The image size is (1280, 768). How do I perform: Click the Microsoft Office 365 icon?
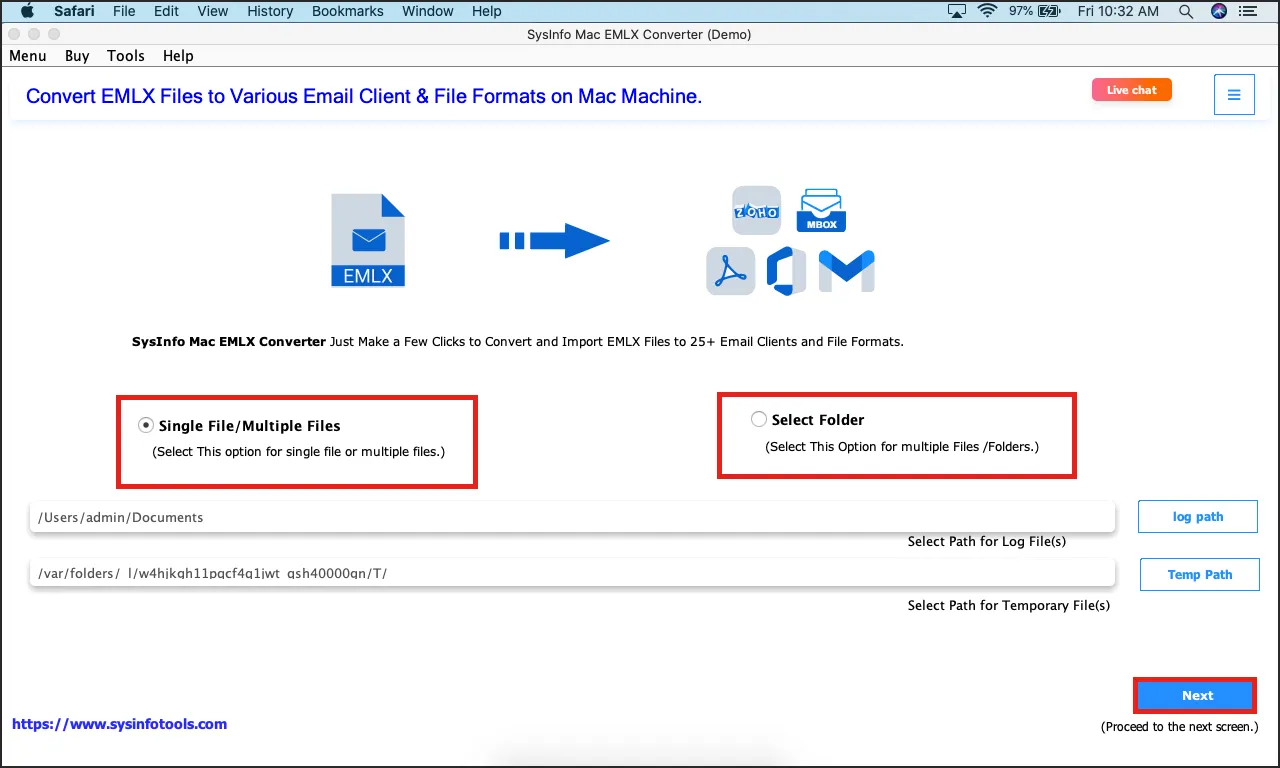click(x=786, y=271)
